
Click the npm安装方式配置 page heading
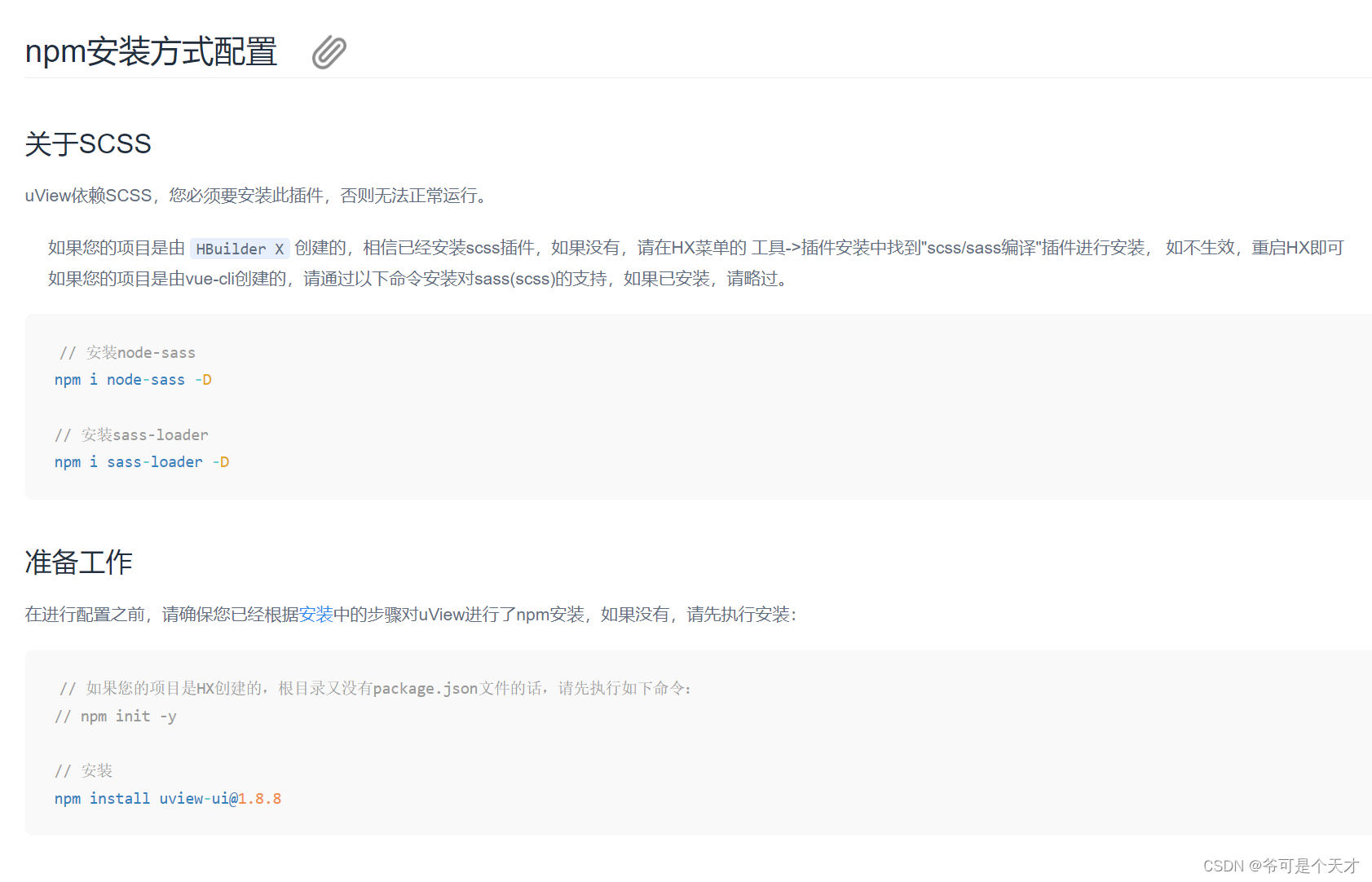(x=152, y=51)
